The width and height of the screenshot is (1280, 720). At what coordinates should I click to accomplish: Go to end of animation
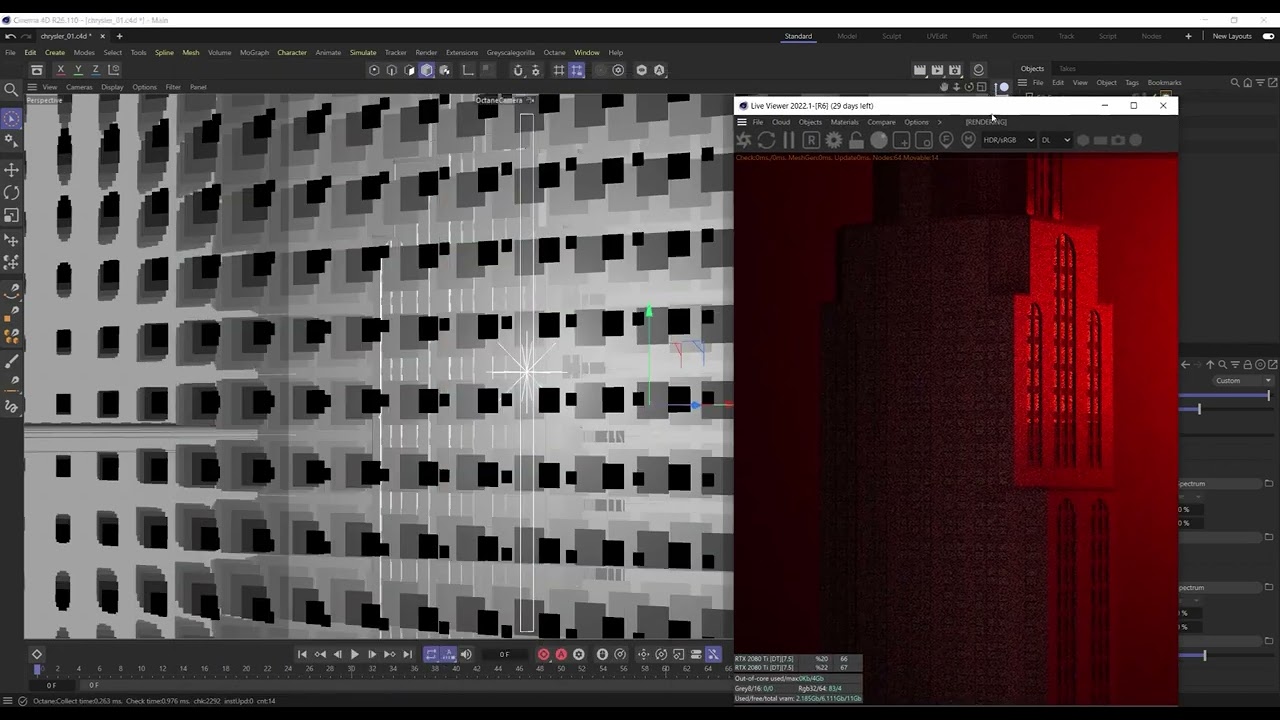tap(407, 655)
